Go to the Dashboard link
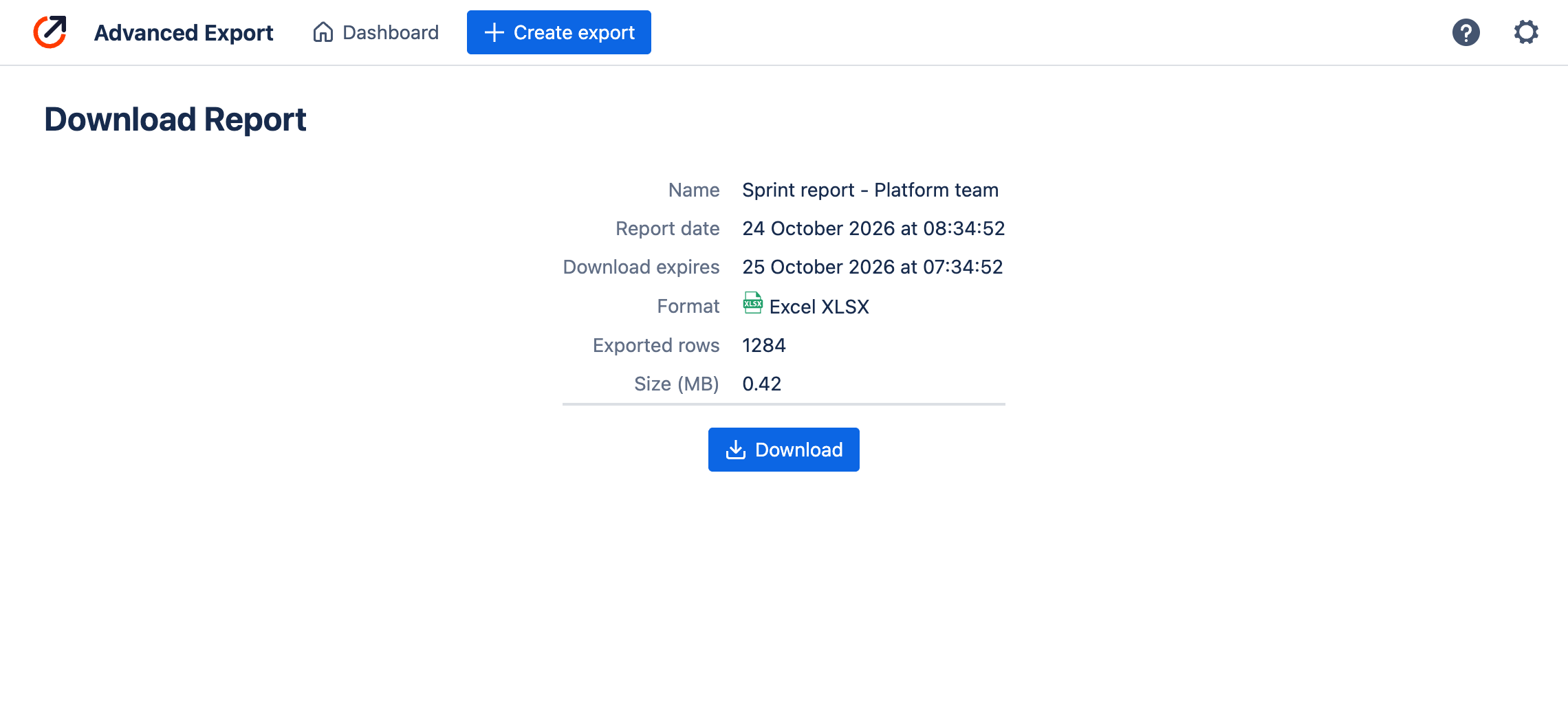The image size is (1568, 715). pyautogui.click(x=375, y=32)
